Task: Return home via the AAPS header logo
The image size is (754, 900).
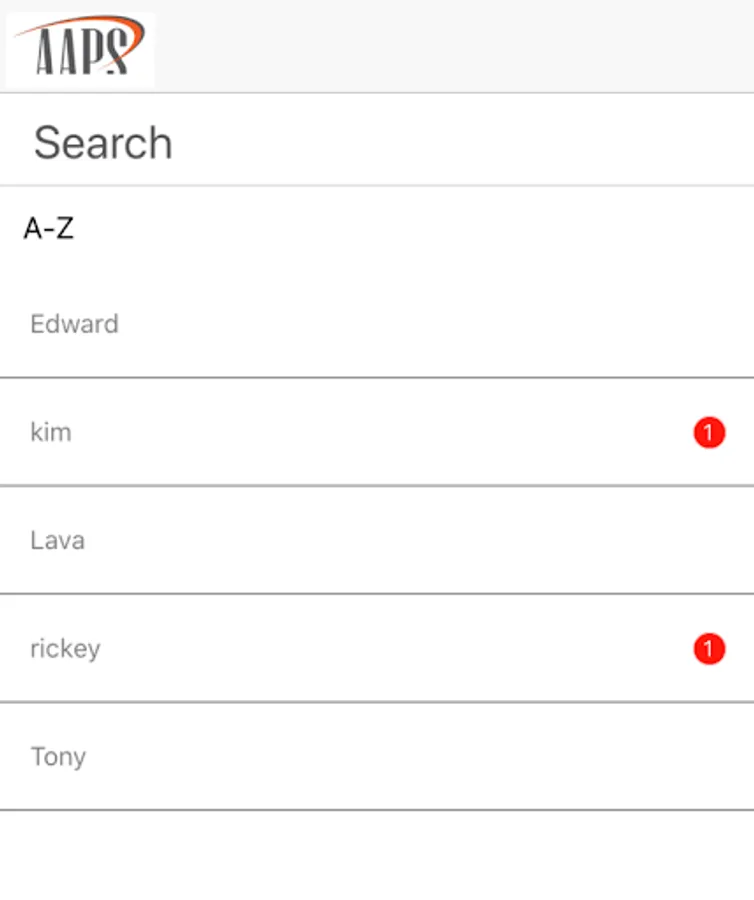Action: (80, 47)
